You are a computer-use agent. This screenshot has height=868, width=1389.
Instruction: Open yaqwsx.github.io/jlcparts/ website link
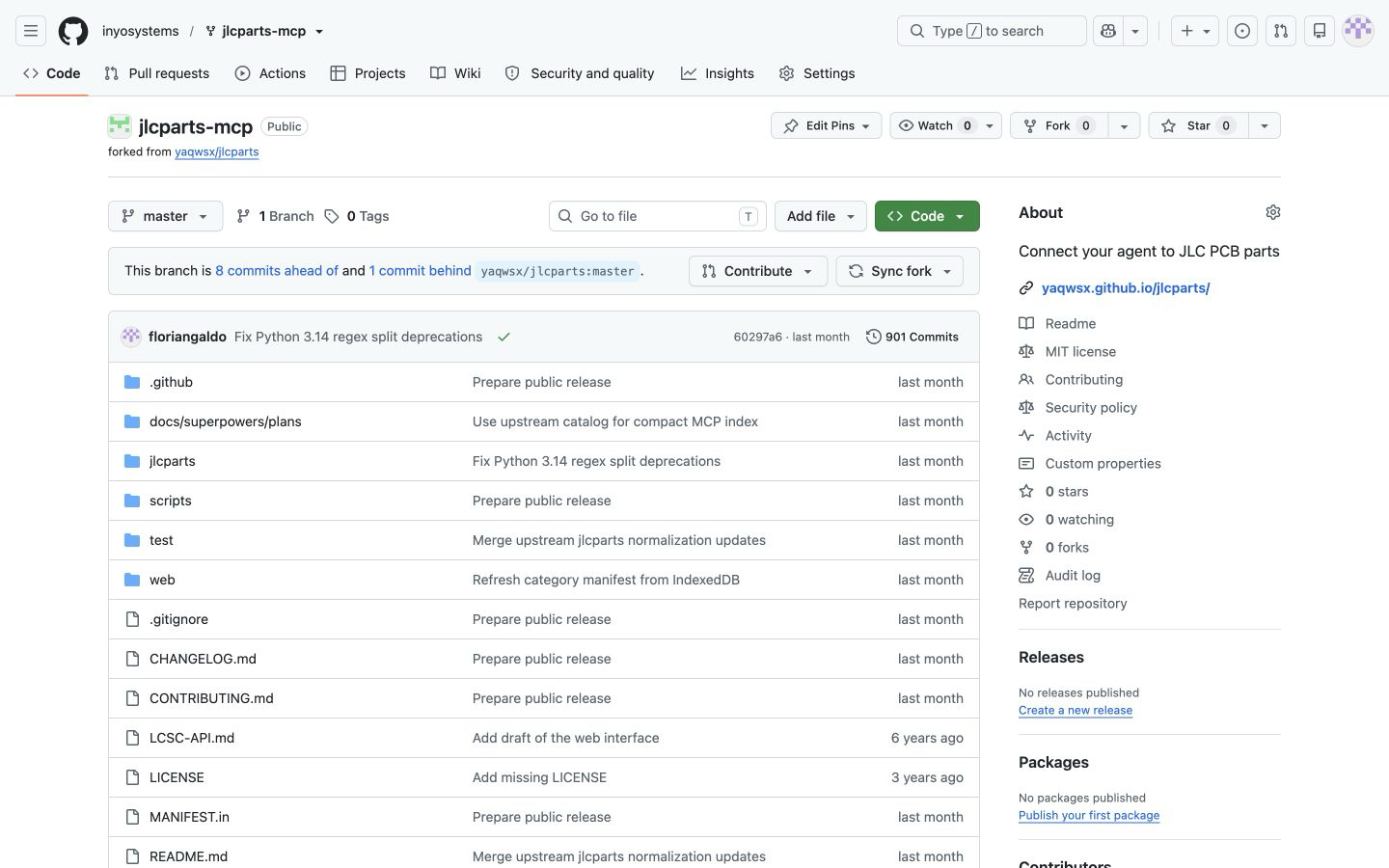(1126, 287)
